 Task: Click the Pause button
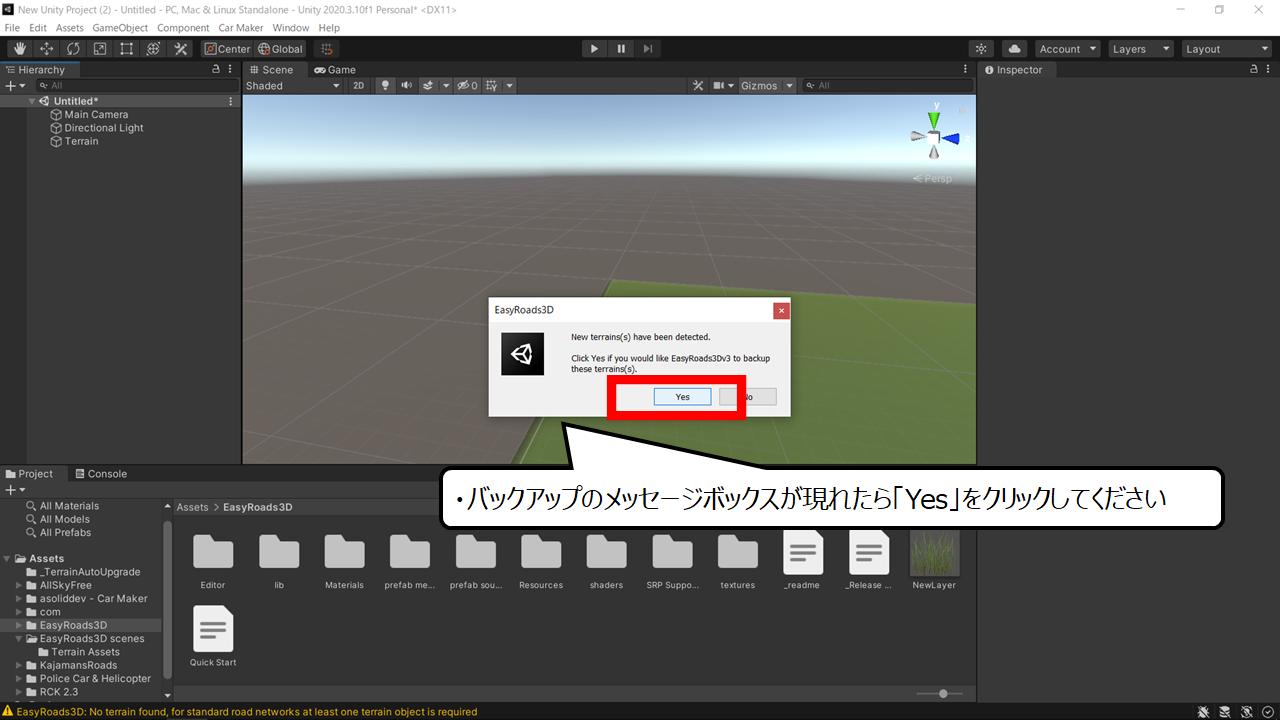[621, 49]
